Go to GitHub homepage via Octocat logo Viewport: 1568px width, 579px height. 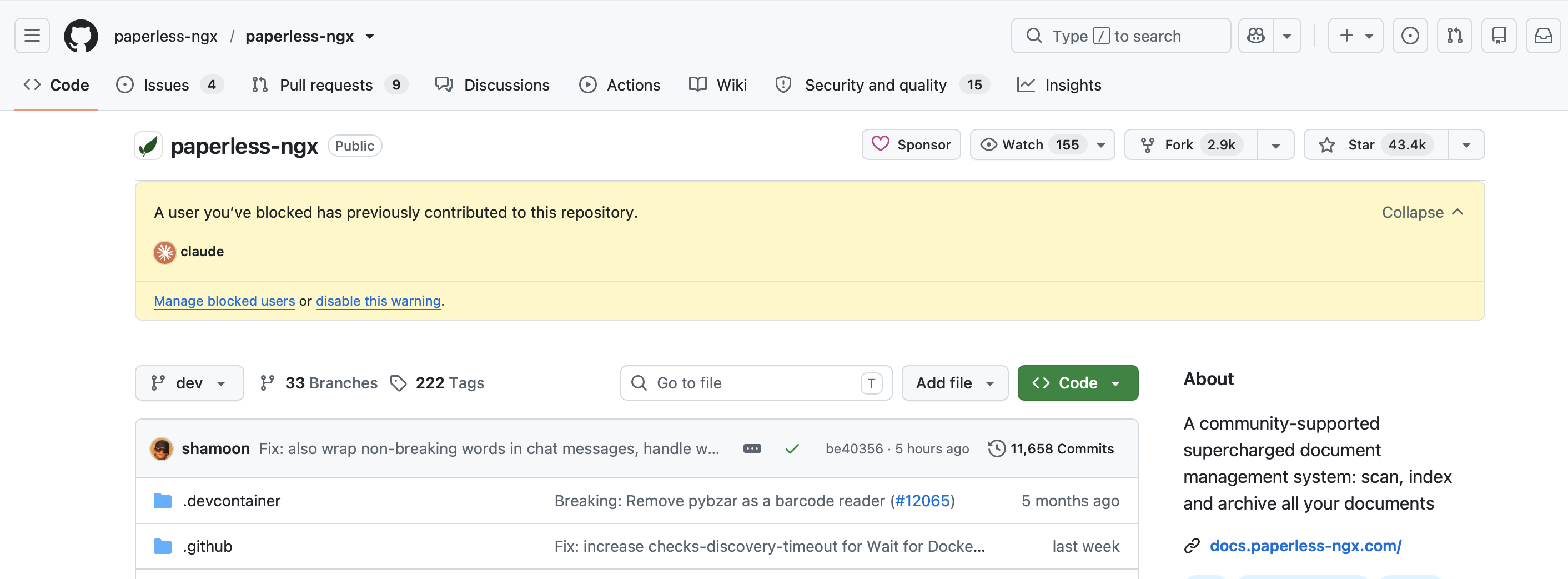[x=81, y=36]
